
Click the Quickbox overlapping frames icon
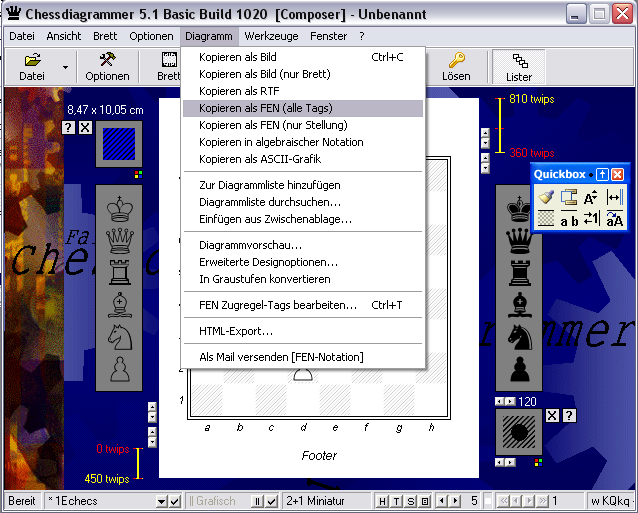568,198
